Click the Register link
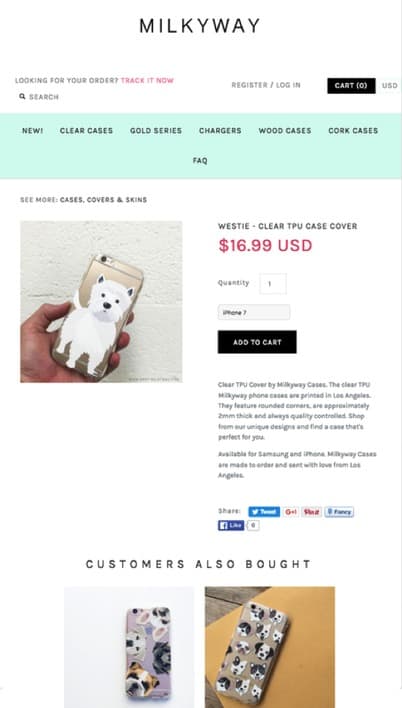Screen dimensions: 402x708 coord(249,85)
